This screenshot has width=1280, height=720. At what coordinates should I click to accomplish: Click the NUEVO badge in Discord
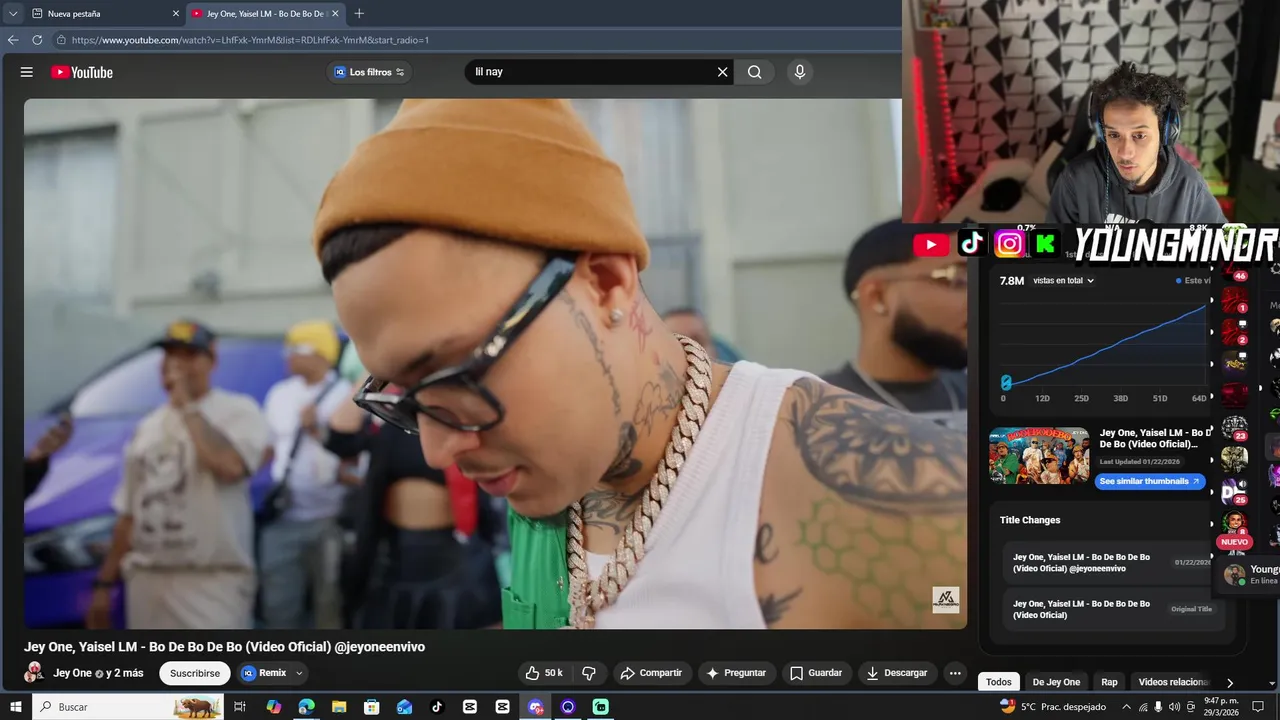coord(1234,542)
